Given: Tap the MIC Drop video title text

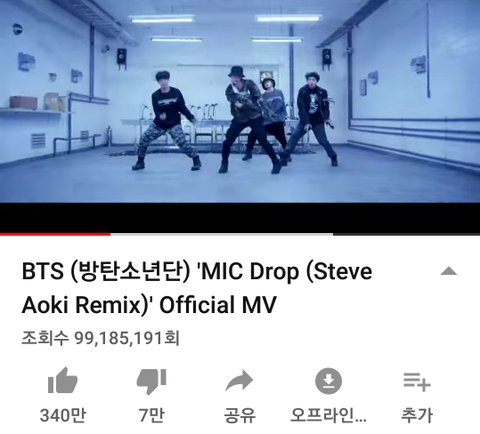Looking at the screenshot, I should (x=197, y=288).
